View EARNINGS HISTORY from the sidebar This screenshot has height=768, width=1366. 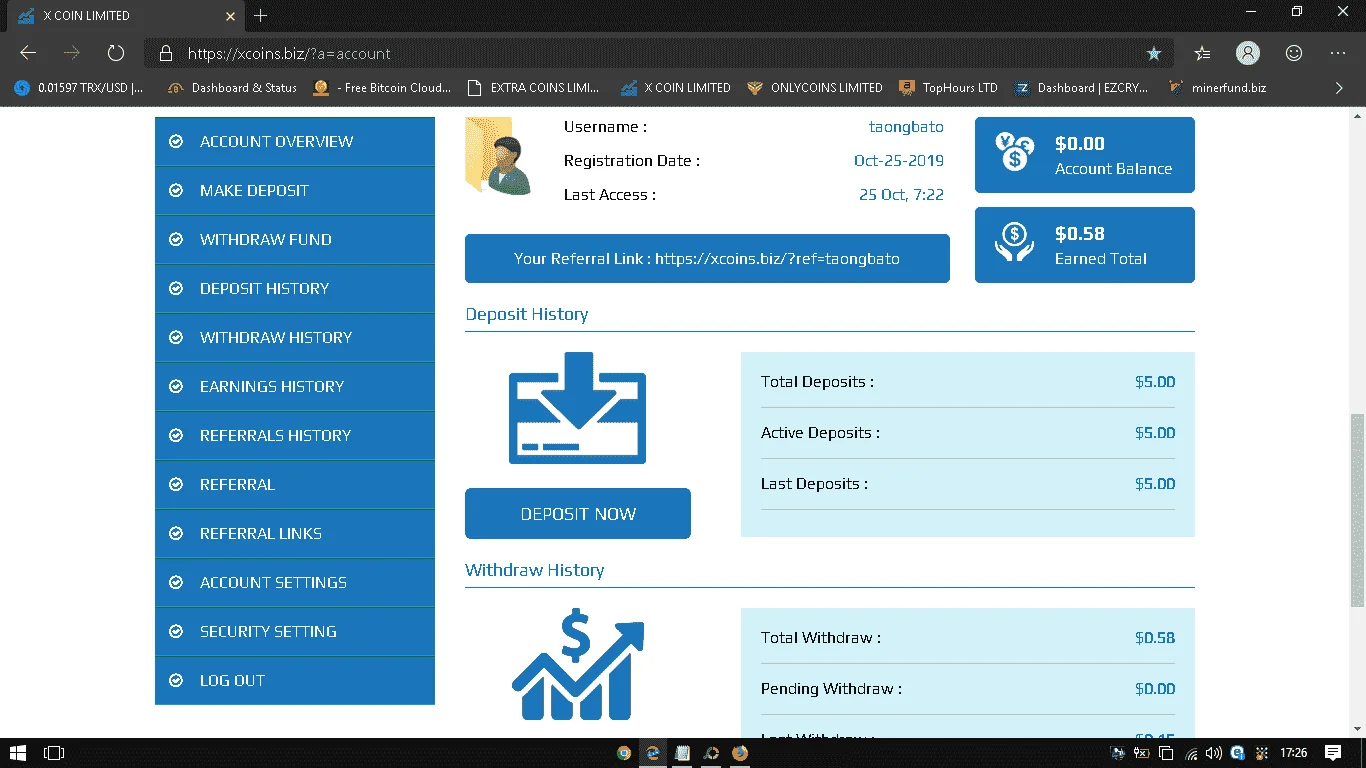(x=295, y=386)
